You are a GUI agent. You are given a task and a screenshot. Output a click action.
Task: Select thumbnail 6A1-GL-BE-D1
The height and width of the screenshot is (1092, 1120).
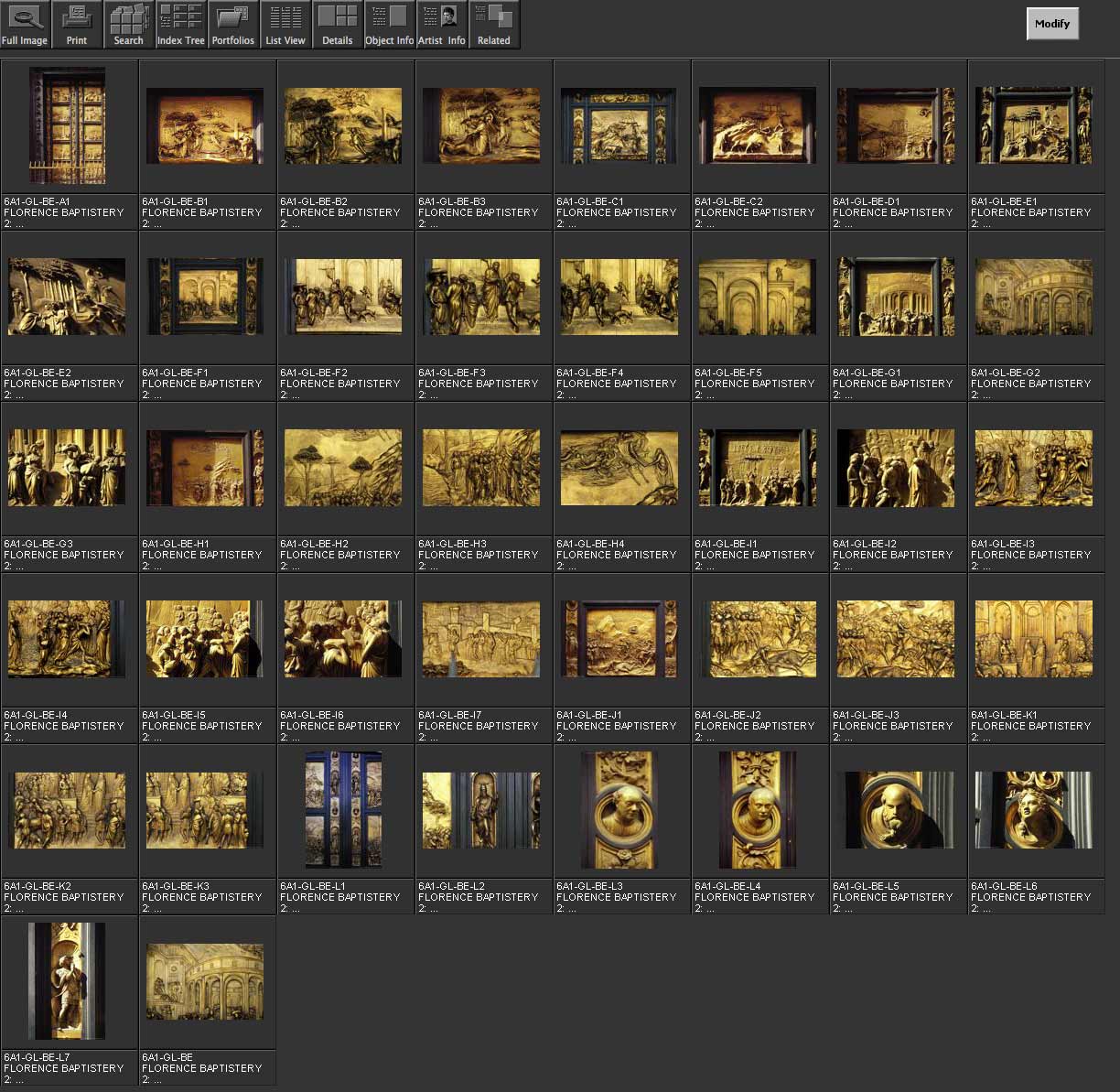(x=896, y=125)
